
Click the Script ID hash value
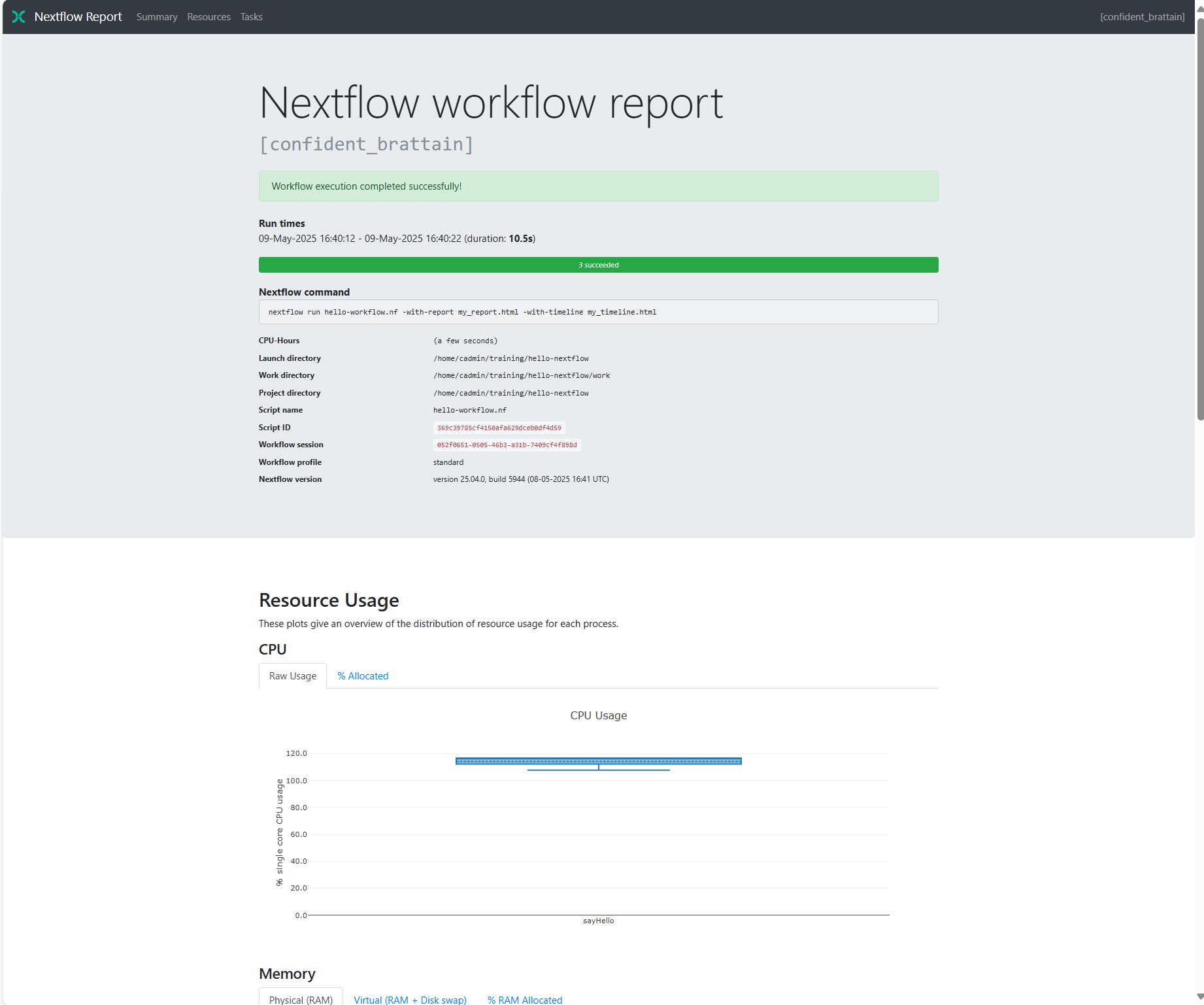click(x=499, y=427)
